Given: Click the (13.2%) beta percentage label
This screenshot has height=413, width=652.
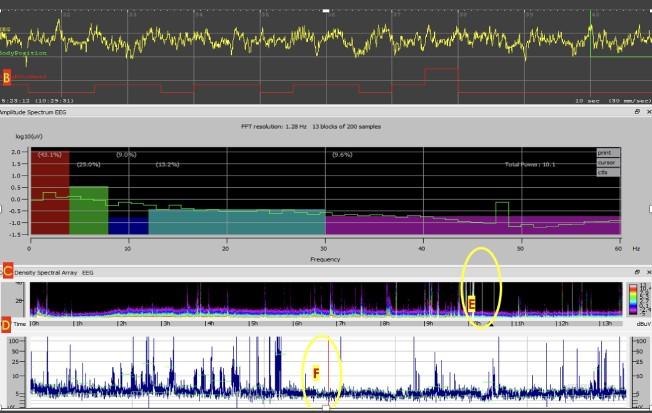Looking at the screenshot, I should pyautogui.click(x=168, y=165).
